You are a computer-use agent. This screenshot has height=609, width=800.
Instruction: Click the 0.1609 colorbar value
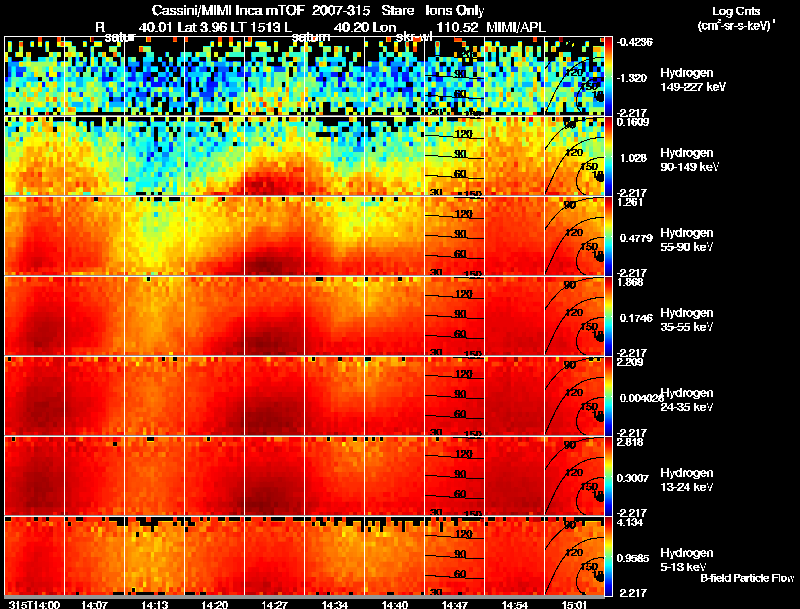coord(633,122)
